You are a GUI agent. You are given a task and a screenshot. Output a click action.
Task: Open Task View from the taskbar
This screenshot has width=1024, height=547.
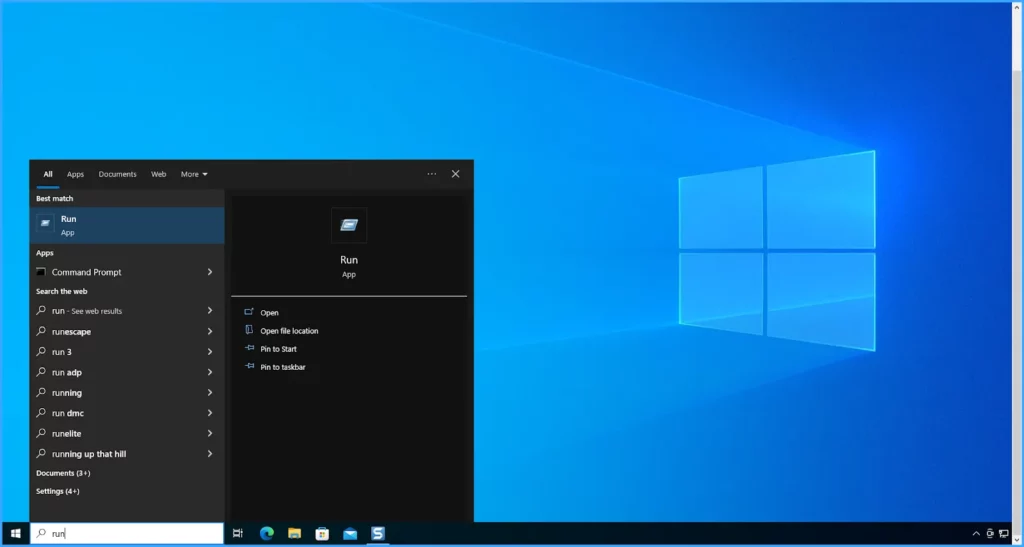(x=238, y=534)
